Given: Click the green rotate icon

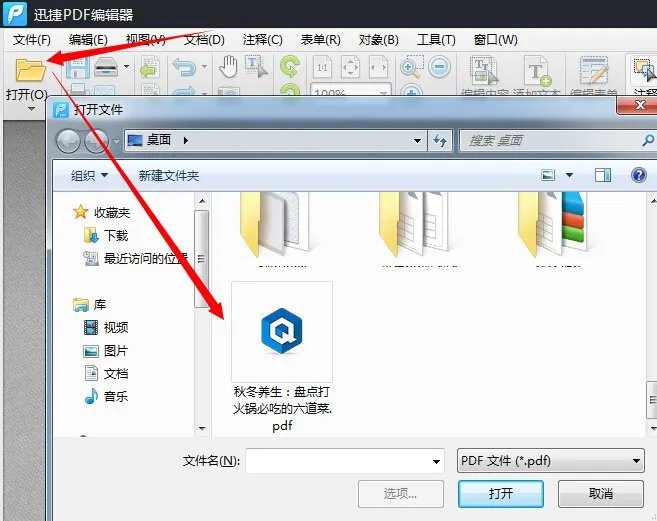Looking at the screenshot, I should (290, 67).
